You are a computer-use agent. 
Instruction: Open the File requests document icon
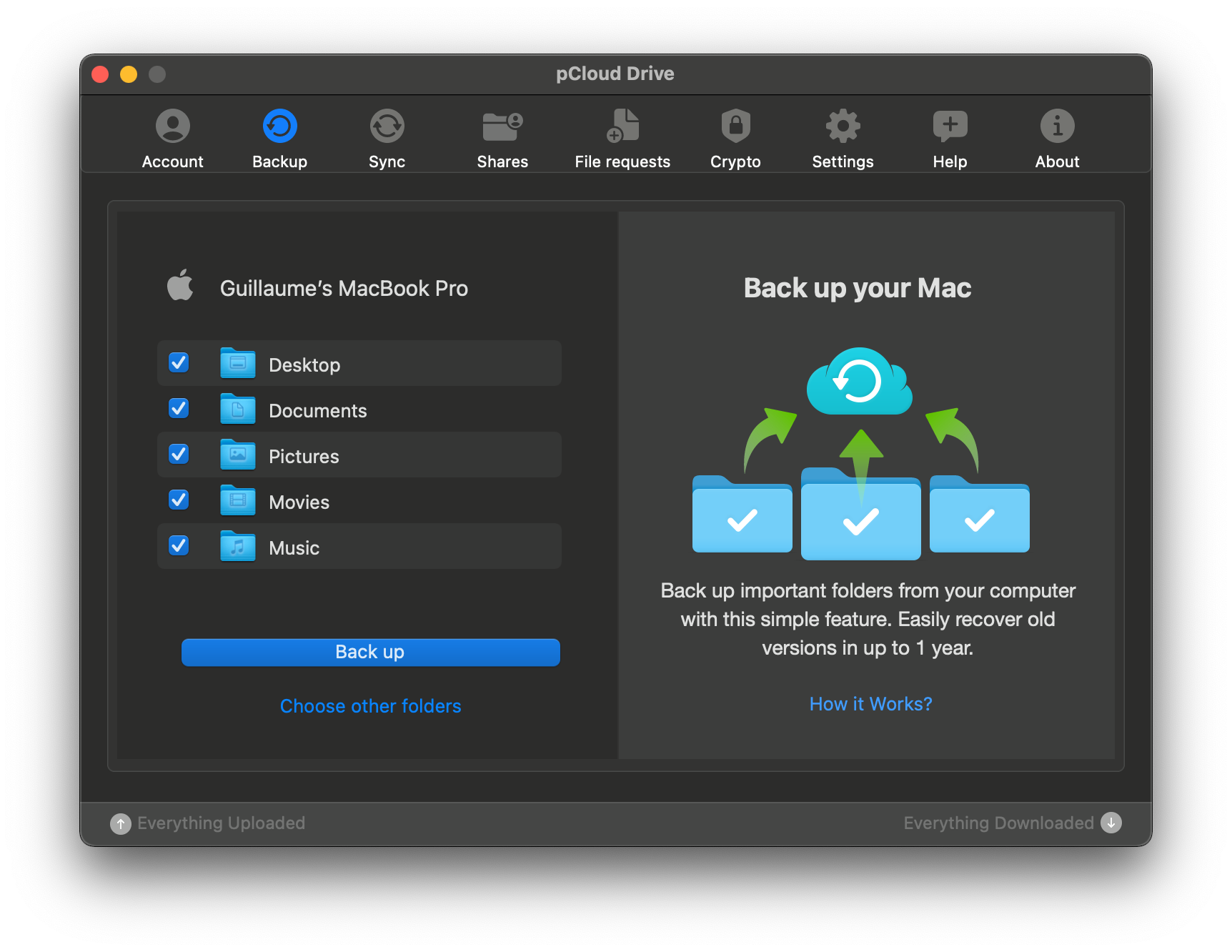pos(623,126)
